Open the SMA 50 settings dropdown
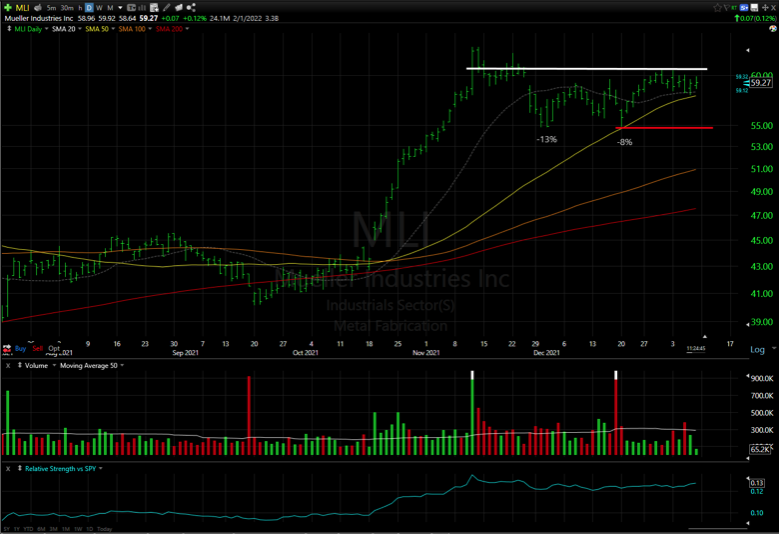Viewport: 779px width, 534px height. 113,29
